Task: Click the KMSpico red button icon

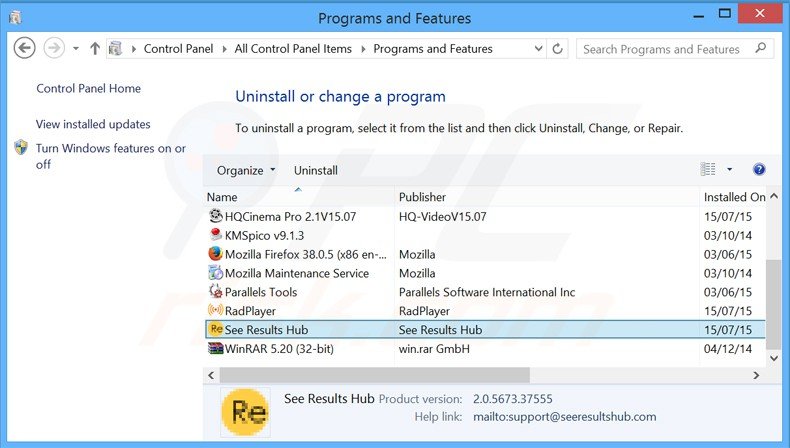Action: tap(216, 235)
